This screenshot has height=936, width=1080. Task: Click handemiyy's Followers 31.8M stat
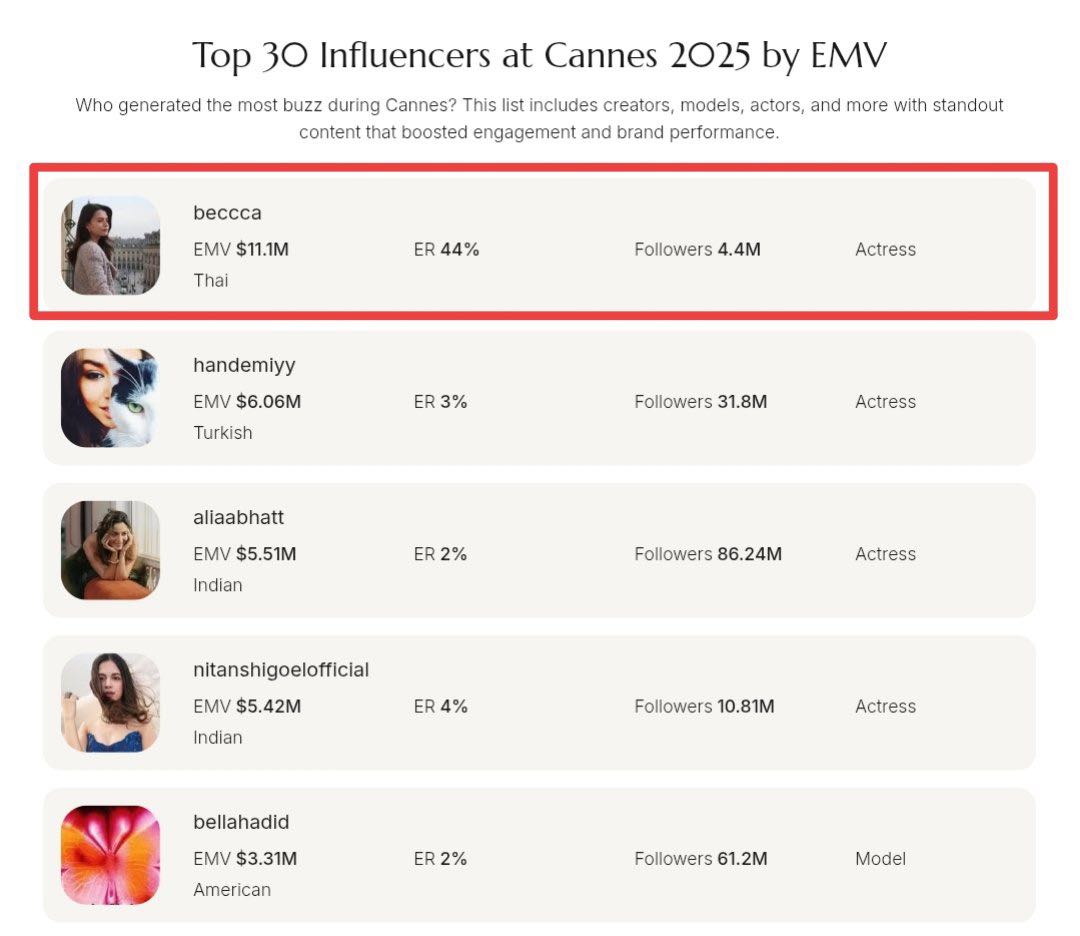[x=700, y=402]
